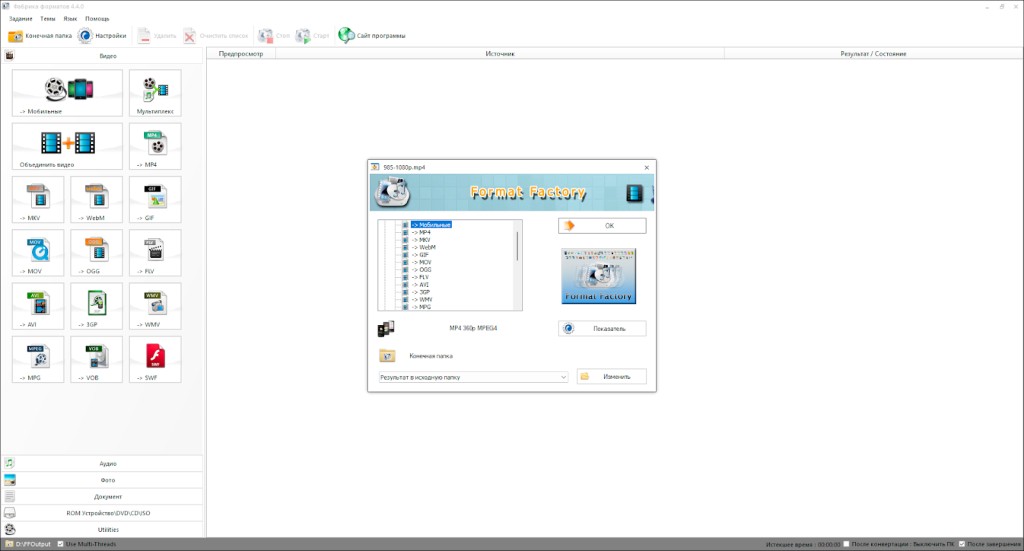Click Format Factory preview thumbnail in dialog

pyautogui.click(x=598, y=276)
